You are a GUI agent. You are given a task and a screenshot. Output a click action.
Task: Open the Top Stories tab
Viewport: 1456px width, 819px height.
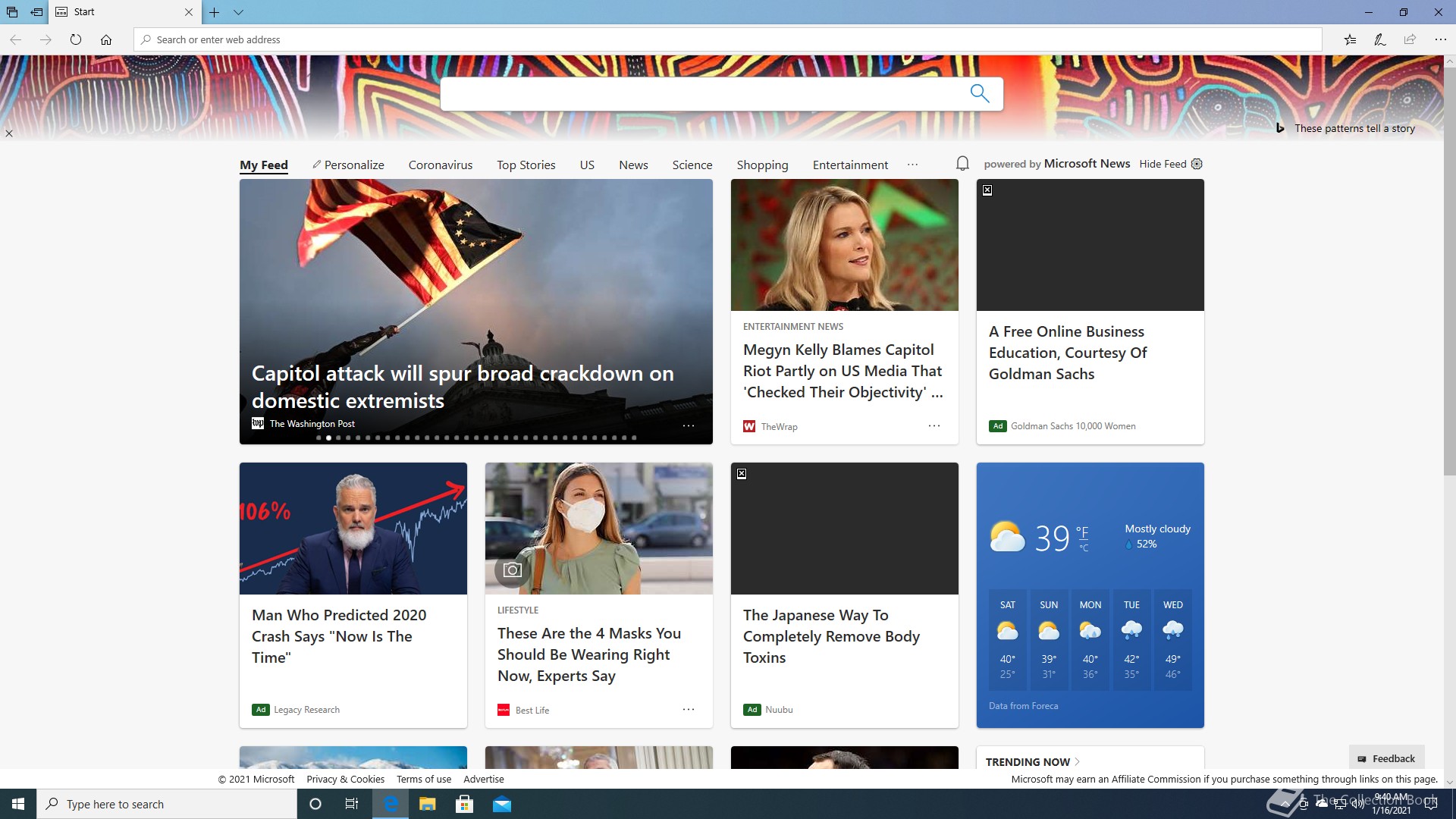(526, 165)
